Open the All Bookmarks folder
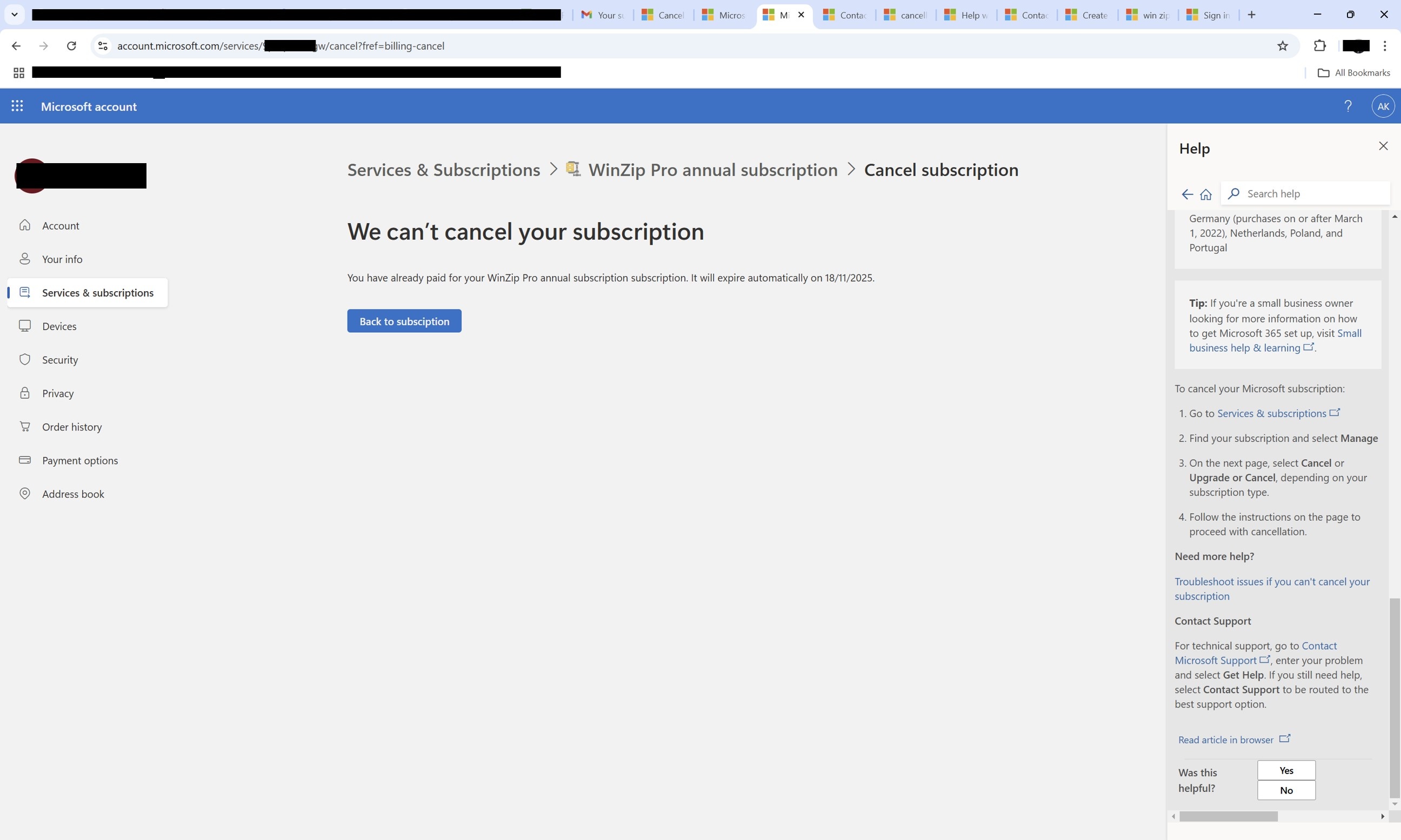 point(1353,72)
